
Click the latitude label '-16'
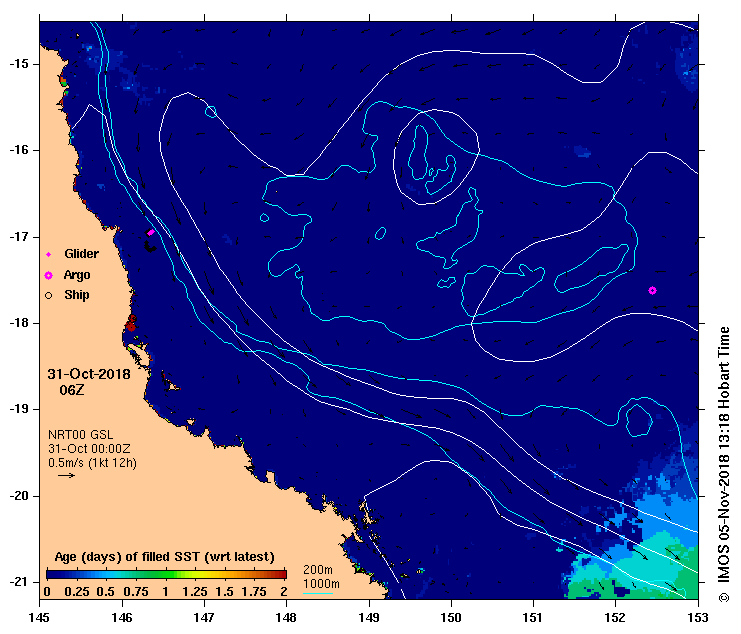coord(19,150)
